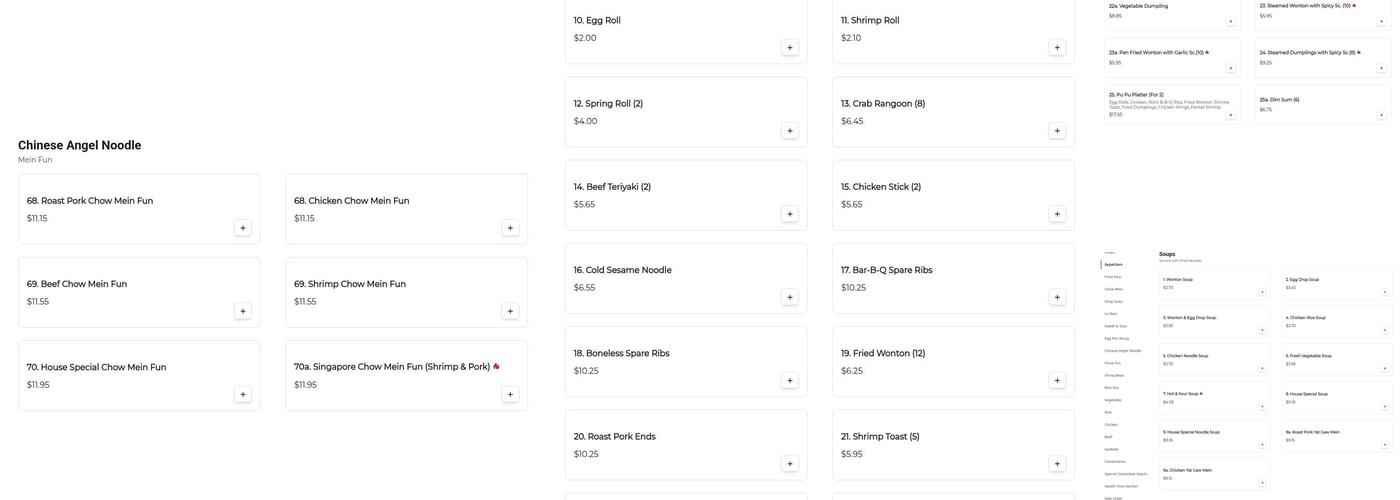Add 21. Shrimp Toast (5) via plus icon
The image size is (1400, 500).
point(1056,464)
